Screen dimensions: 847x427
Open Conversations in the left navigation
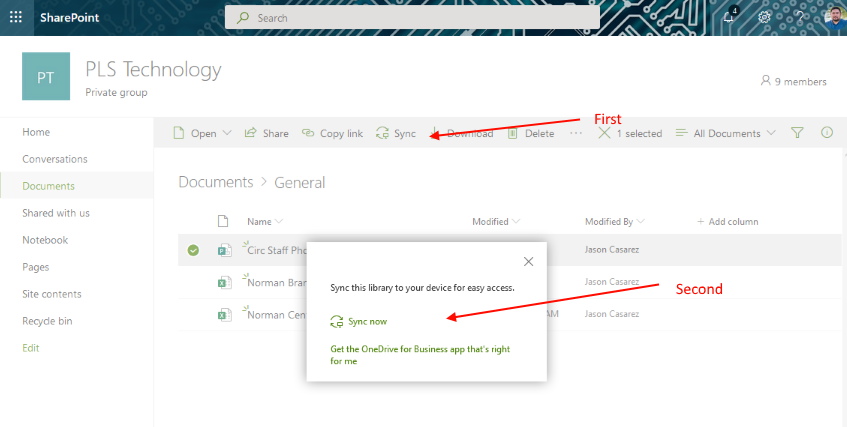coord(55,159)
